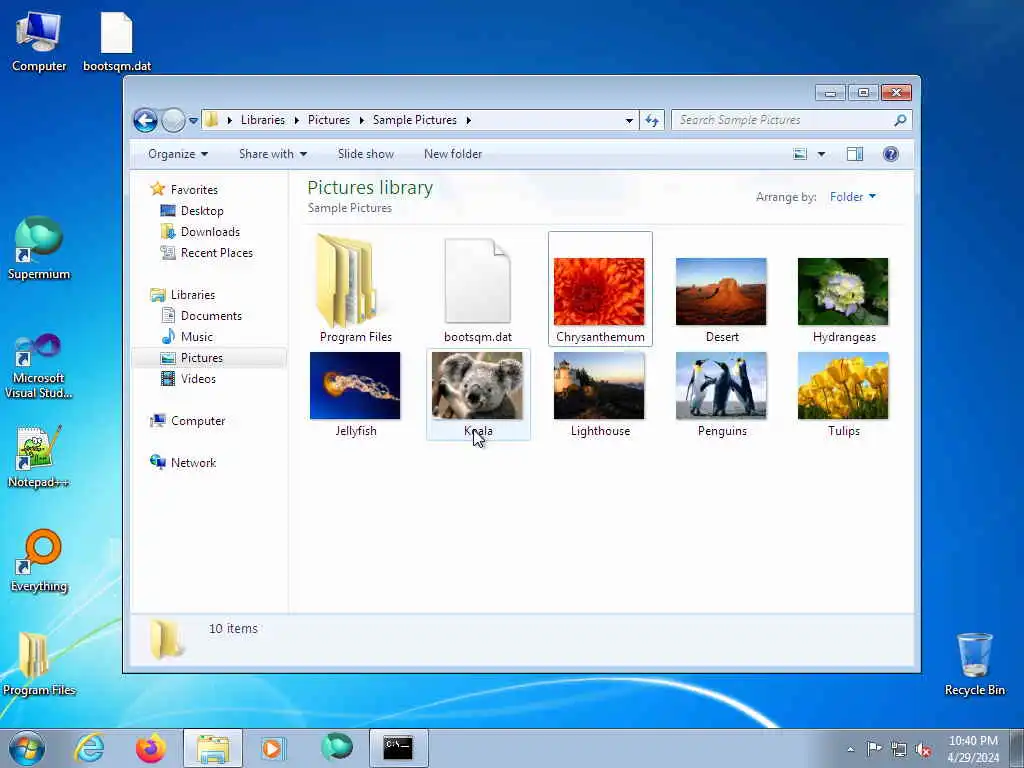Select the Program Files folder in Explorer
Screen dimensions: 1024x768
(355, 289)
